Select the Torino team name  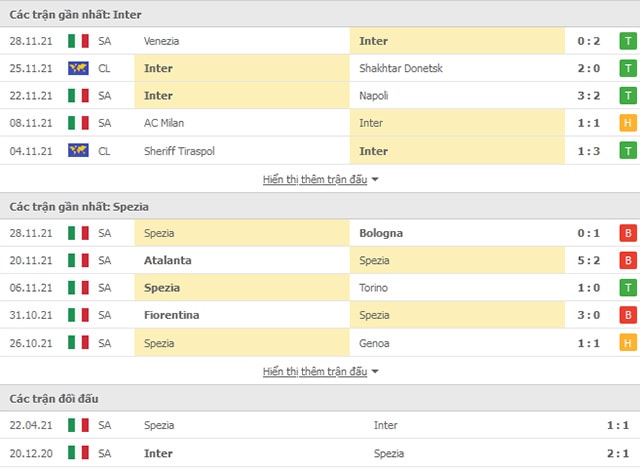pos(373,288)
